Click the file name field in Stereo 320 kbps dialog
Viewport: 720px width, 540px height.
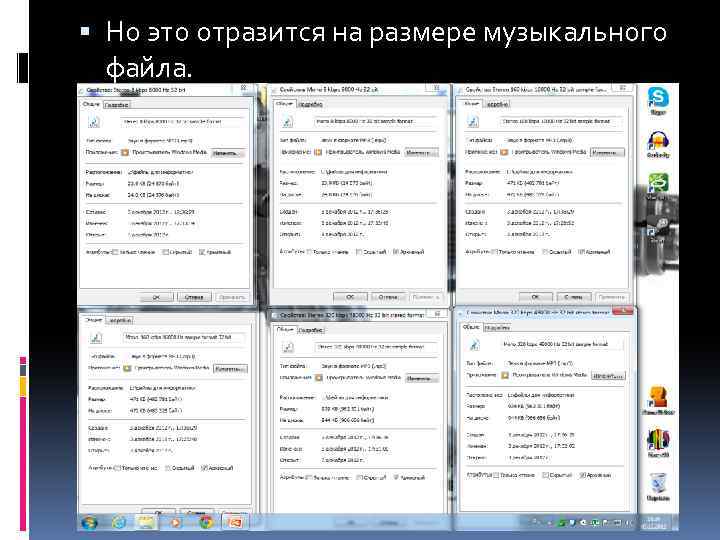pos(377,347)
